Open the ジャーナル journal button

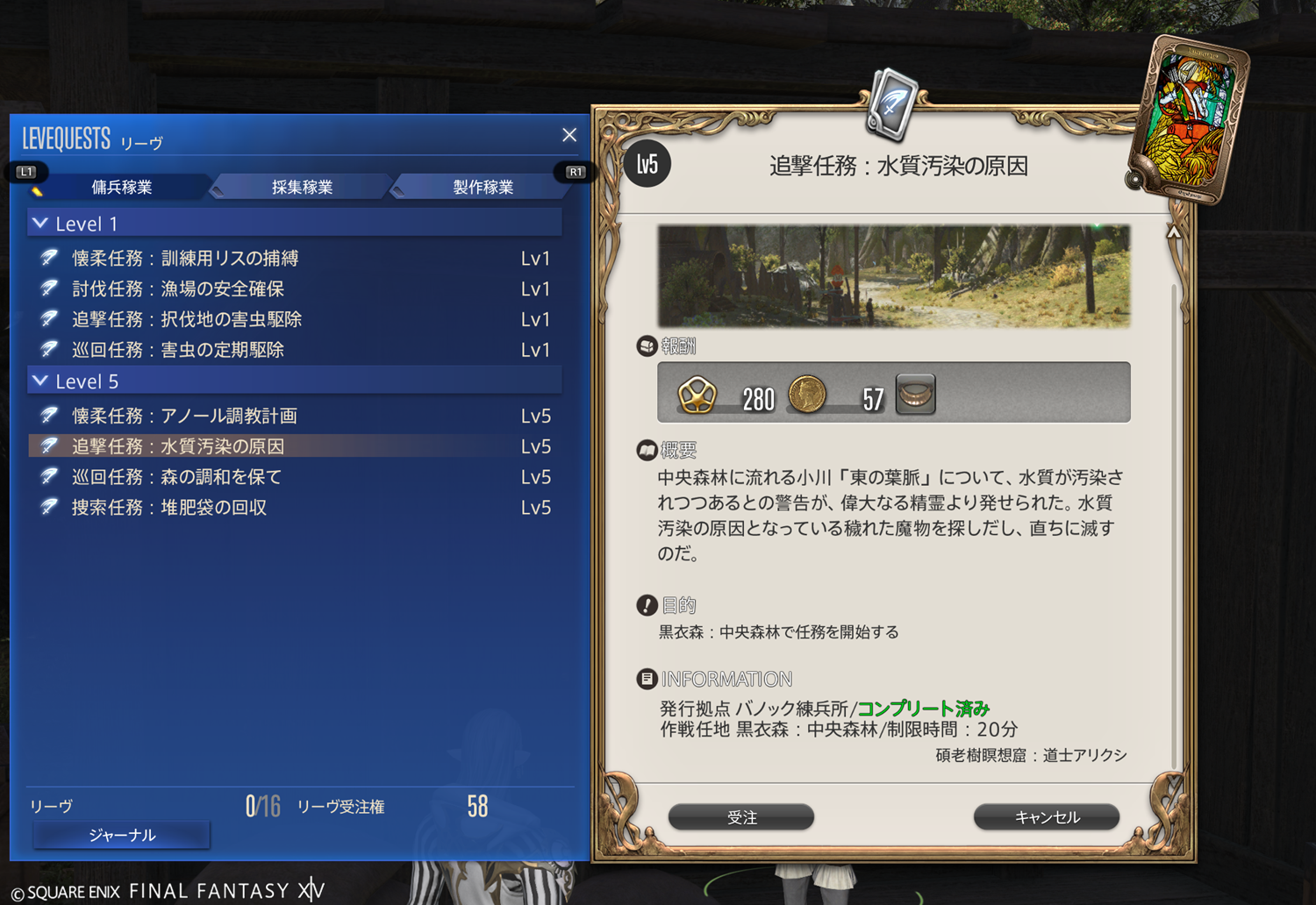click(x=122, y=835)
